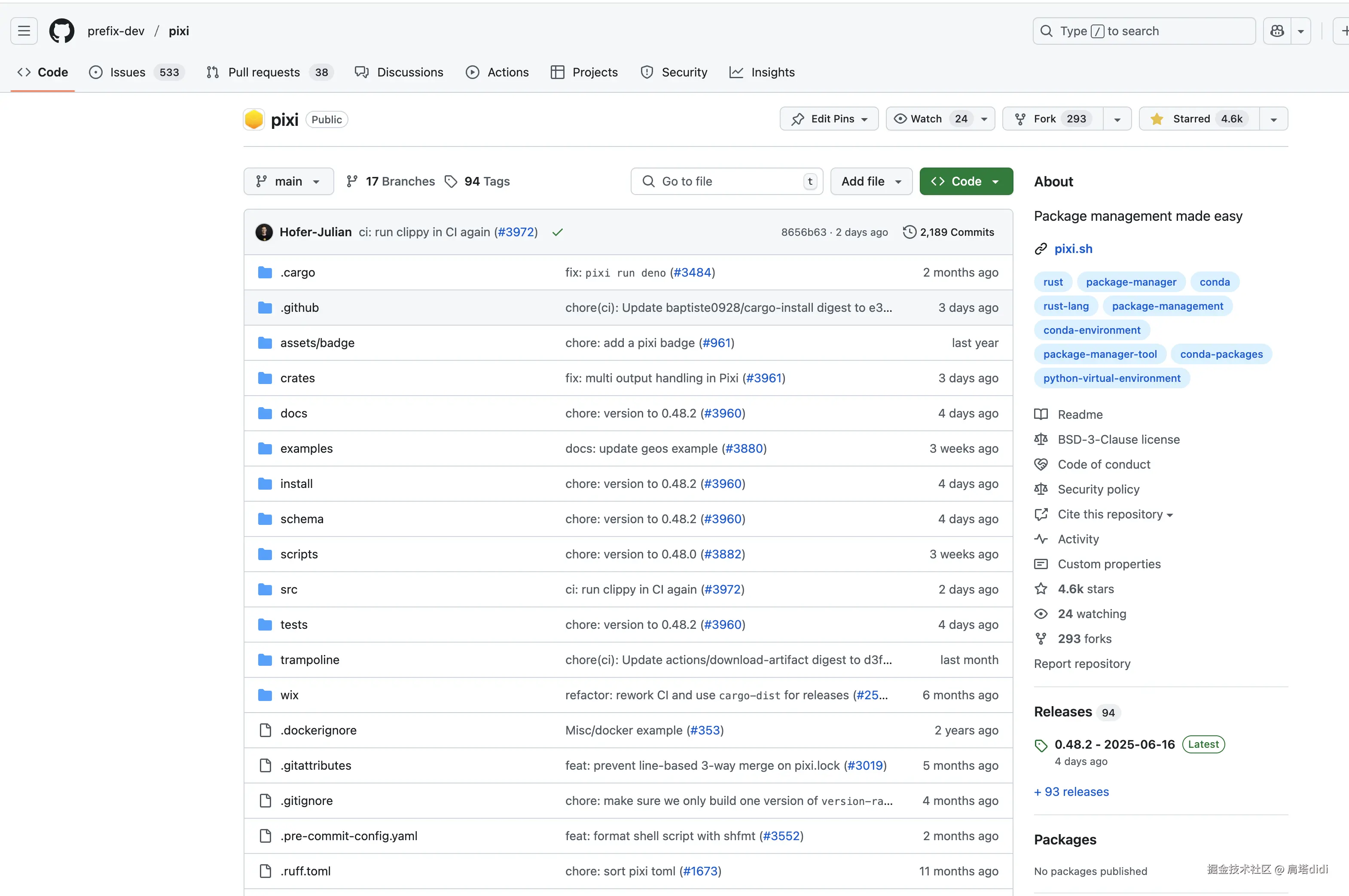
Task: View the 2,189 Commits history
Action: click(949, 232)
